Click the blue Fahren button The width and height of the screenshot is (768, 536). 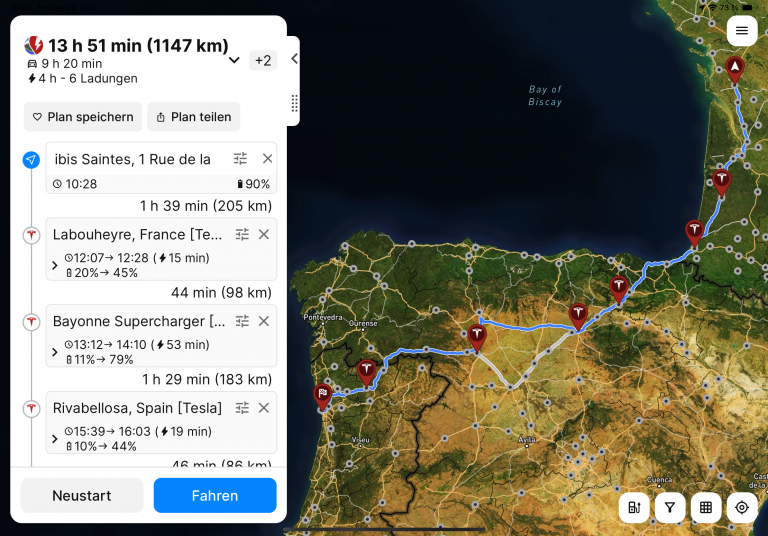click(215, 495)
